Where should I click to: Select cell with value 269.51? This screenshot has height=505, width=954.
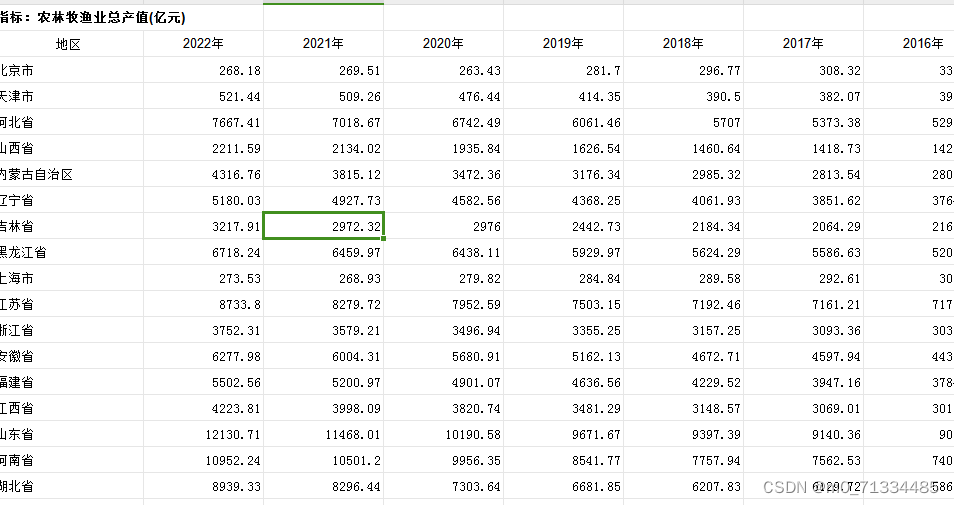click(323, 71)
